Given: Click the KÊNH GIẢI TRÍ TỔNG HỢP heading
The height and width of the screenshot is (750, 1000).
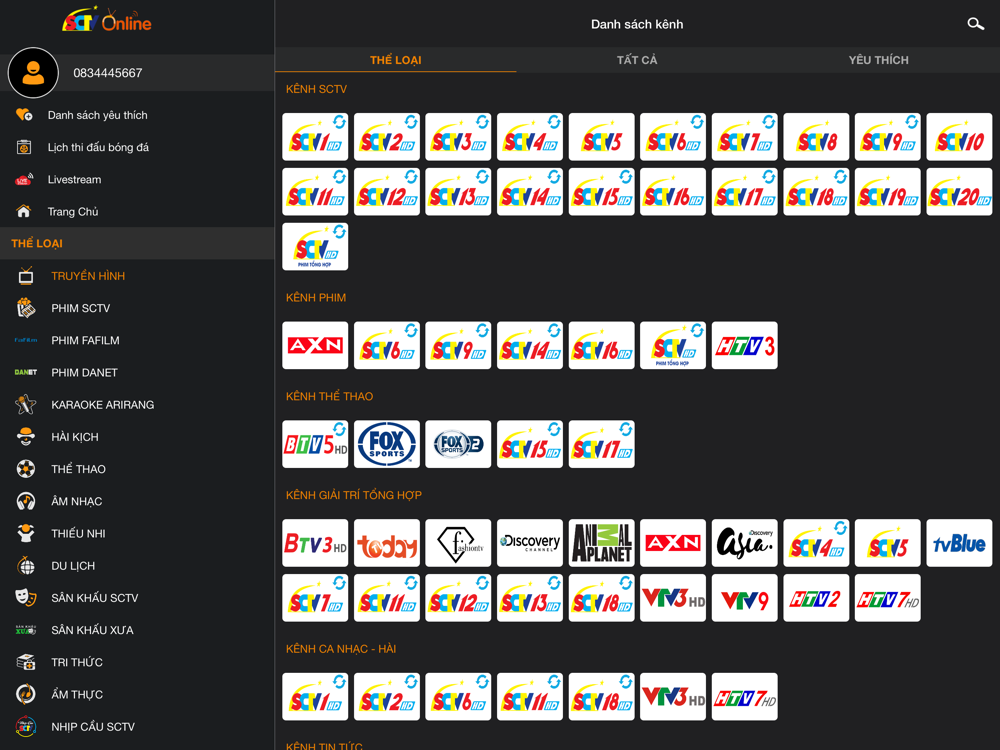Looking at the screenshot, I should tap(354, 495).
